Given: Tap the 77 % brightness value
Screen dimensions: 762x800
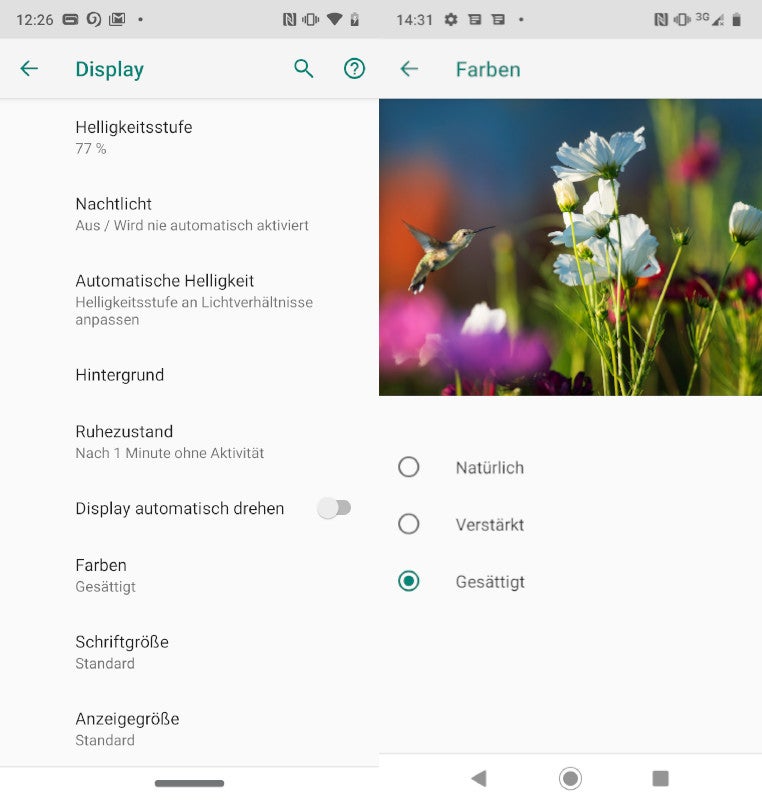Looking at the screenshot, I should click(91, 148).
